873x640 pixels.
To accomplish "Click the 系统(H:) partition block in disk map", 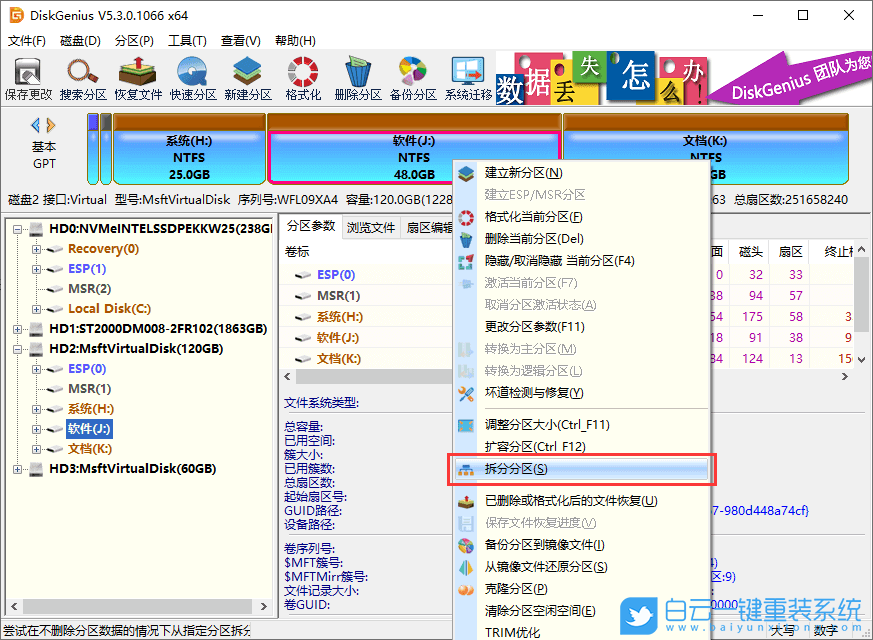I will [x=189, y=157].
